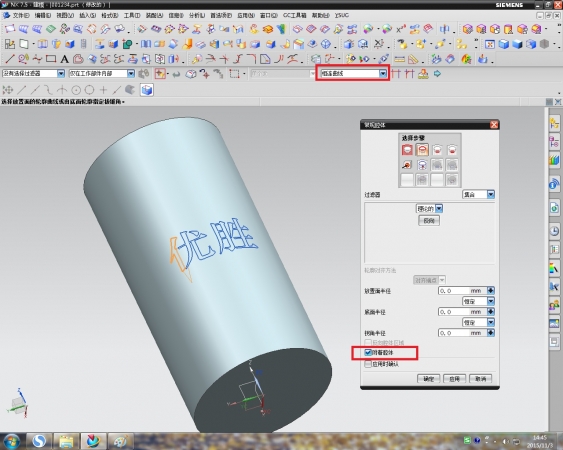The height and width of the screenshot is (450, 563).
Task: Open the Windows Start button
Action: [x=12, y=441]
